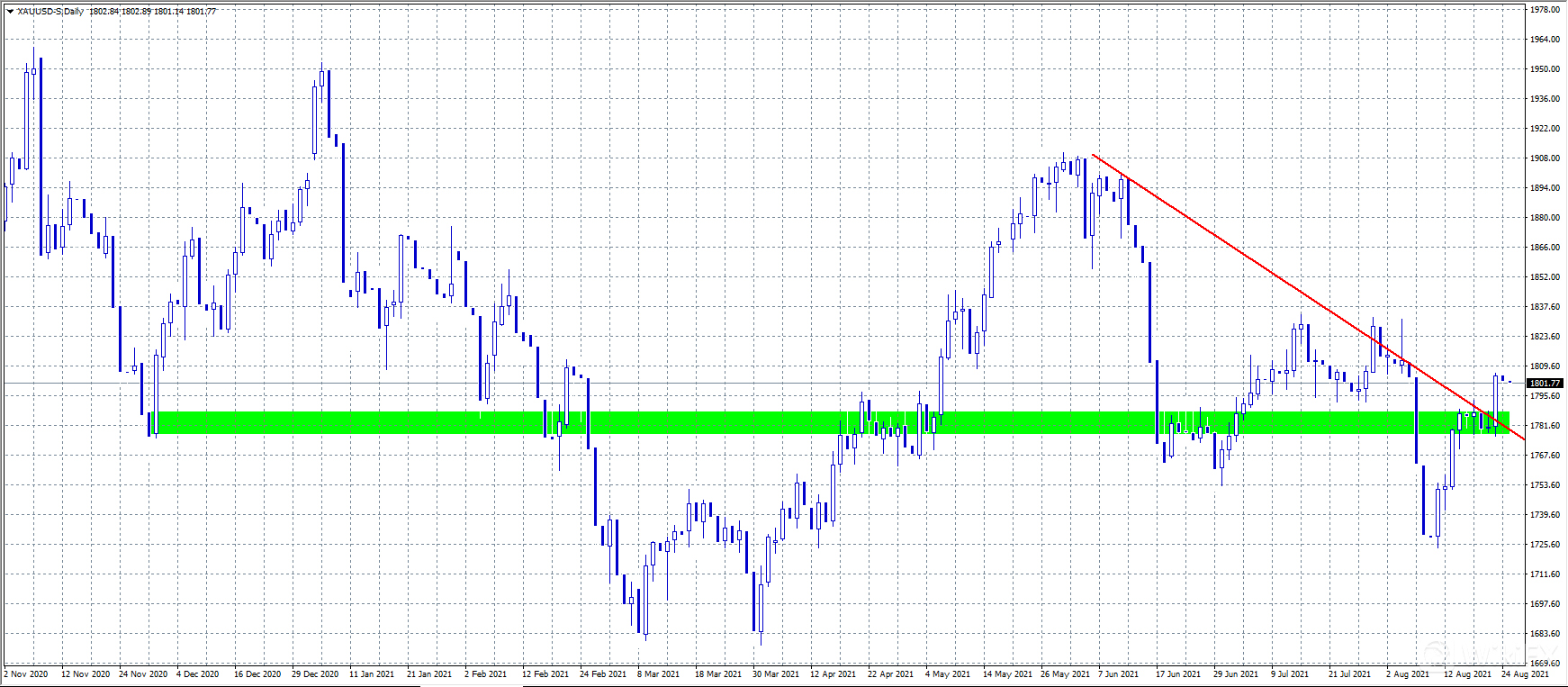
Task: Click the 1908.00 price axis label
Action: 1545,158
